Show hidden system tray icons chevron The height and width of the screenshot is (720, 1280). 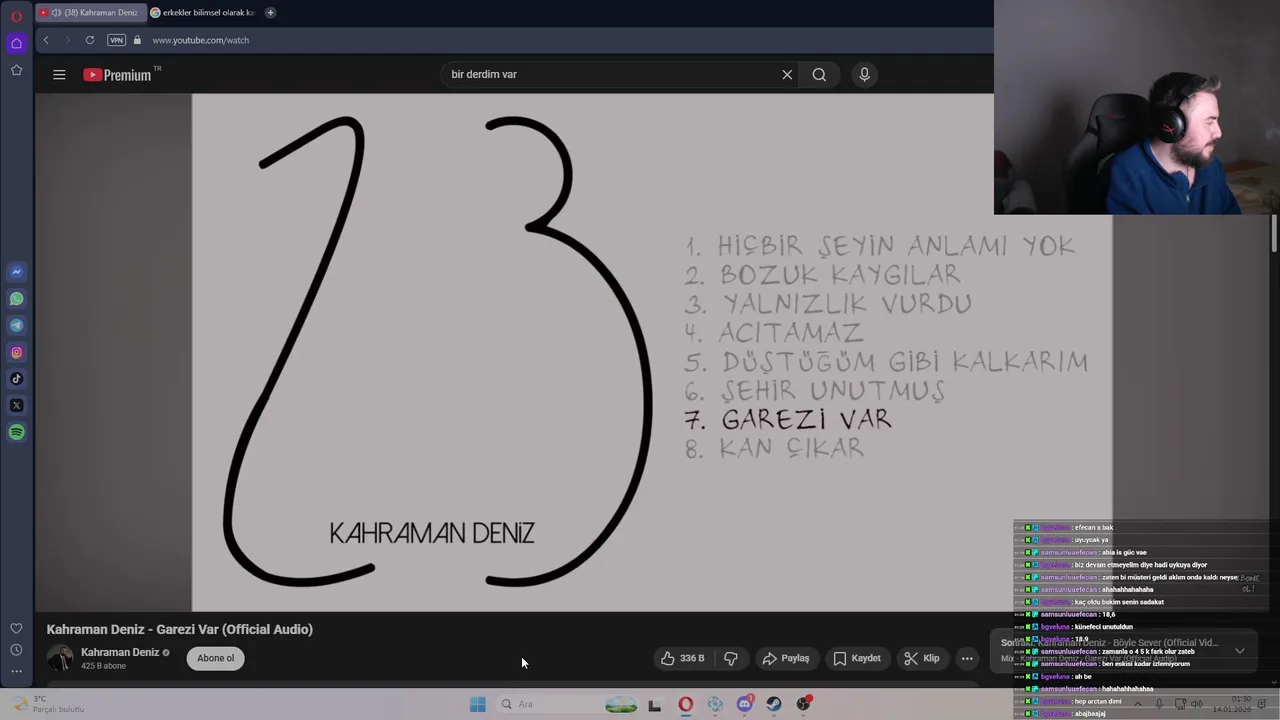[x=1137, y=704]
